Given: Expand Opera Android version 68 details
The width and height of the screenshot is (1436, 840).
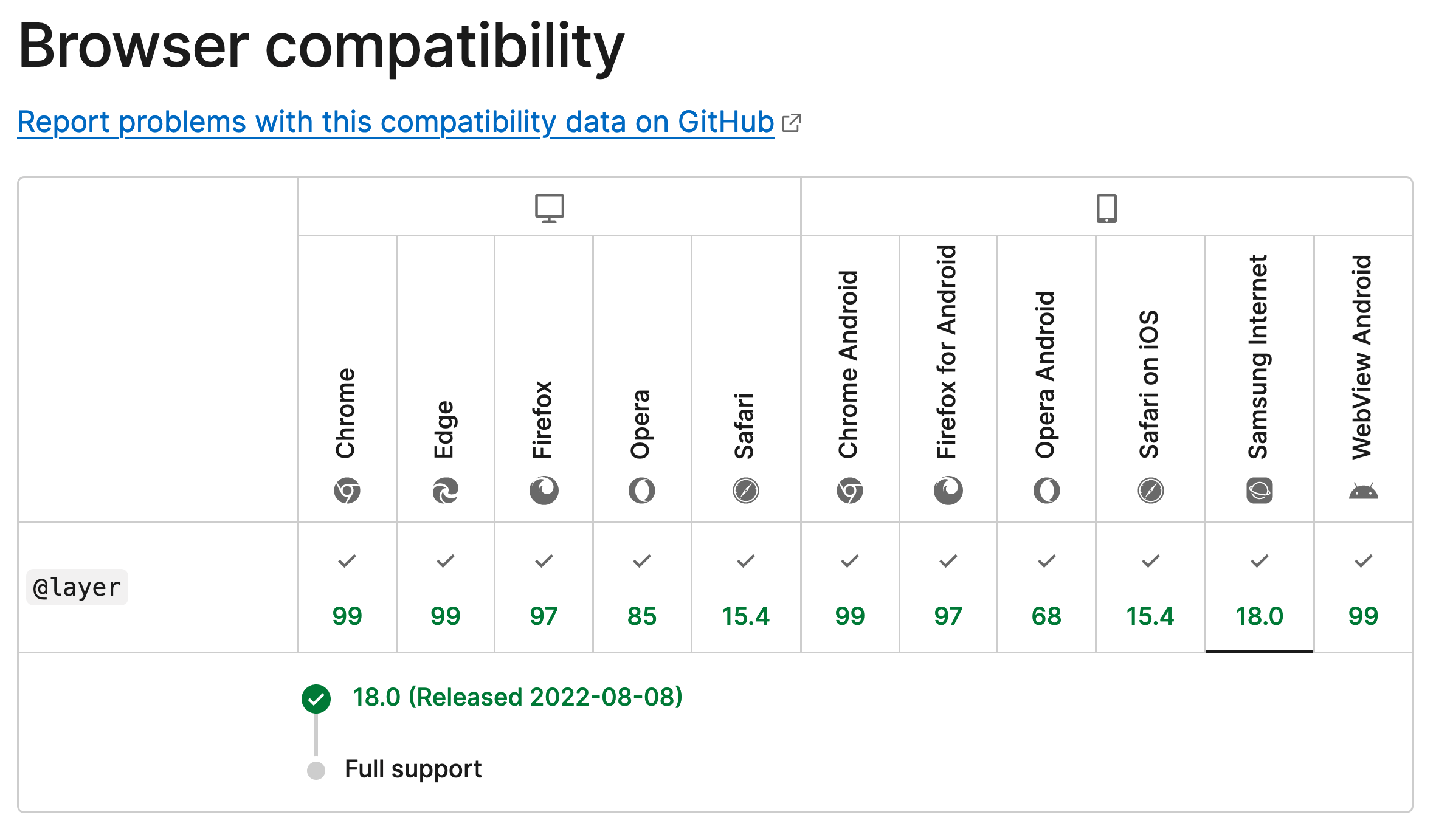Looking at the screenshot, I should [1046, 616].
